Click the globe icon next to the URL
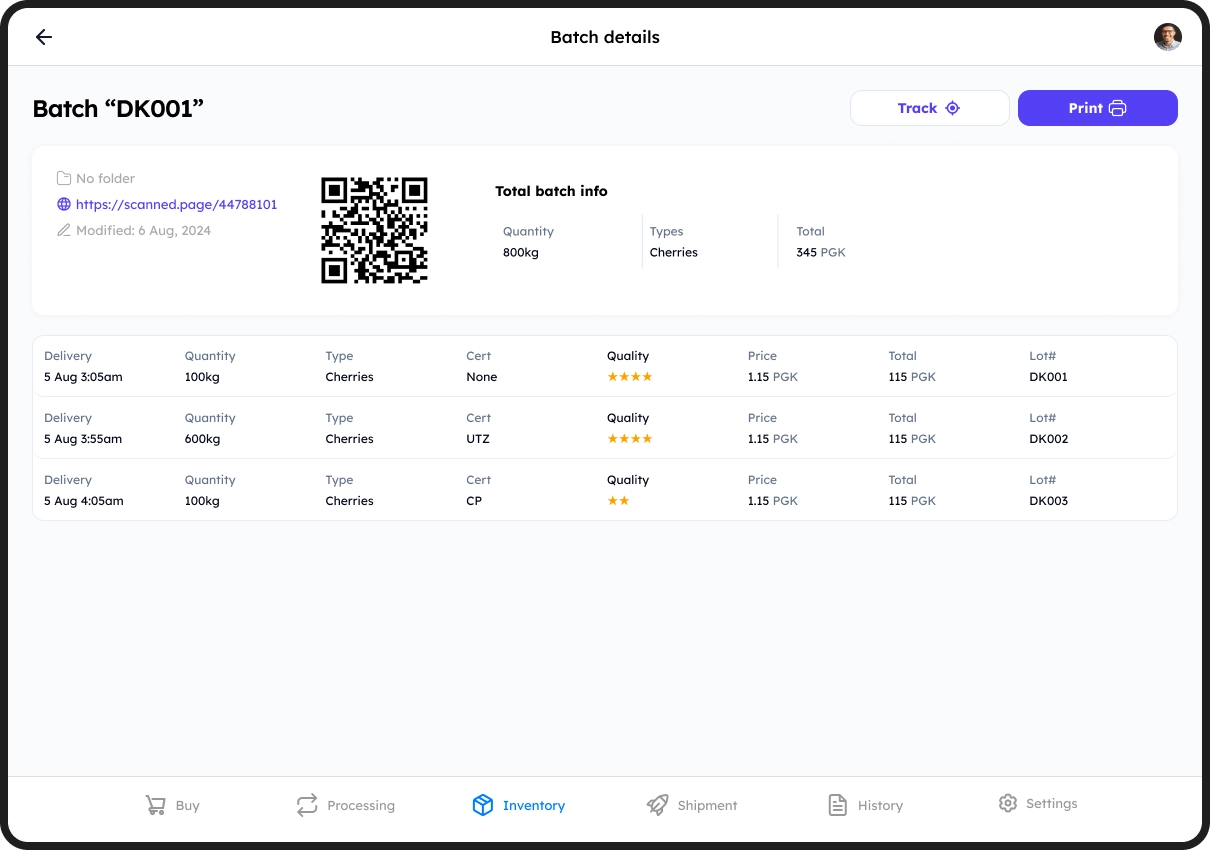Viewport: 1210px width, 850px height. pyautogui.click(x=63, y=204)
